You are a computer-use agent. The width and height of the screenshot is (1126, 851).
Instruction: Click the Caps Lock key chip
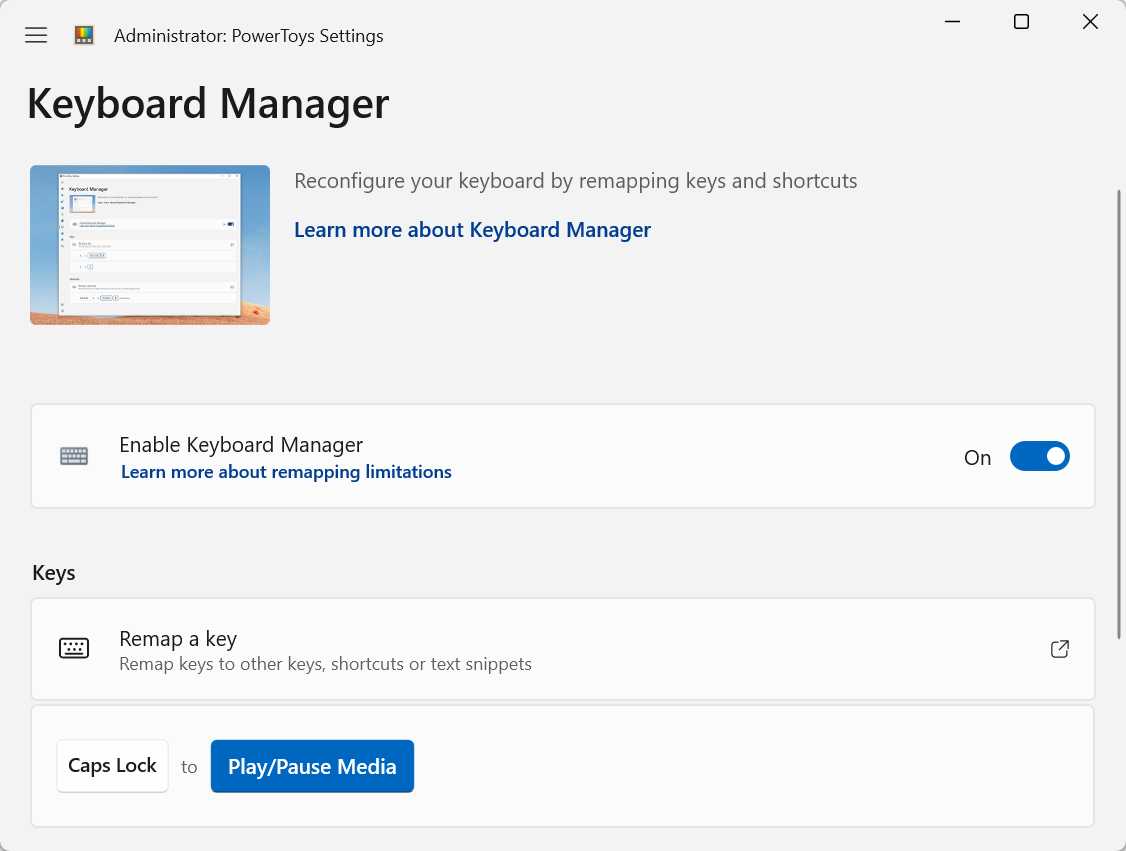(112, 766)
